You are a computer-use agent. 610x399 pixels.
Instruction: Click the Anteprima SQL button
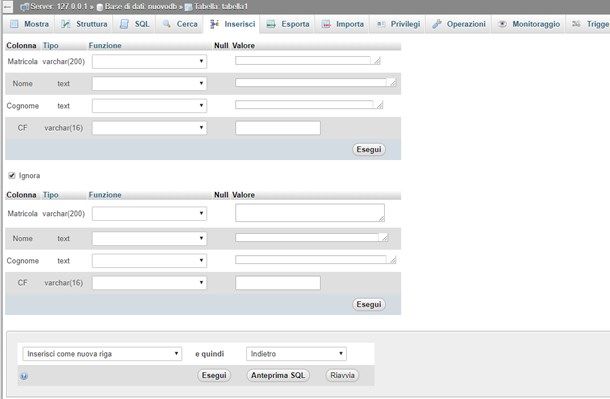pyautogui.click(x=278, y=375)
